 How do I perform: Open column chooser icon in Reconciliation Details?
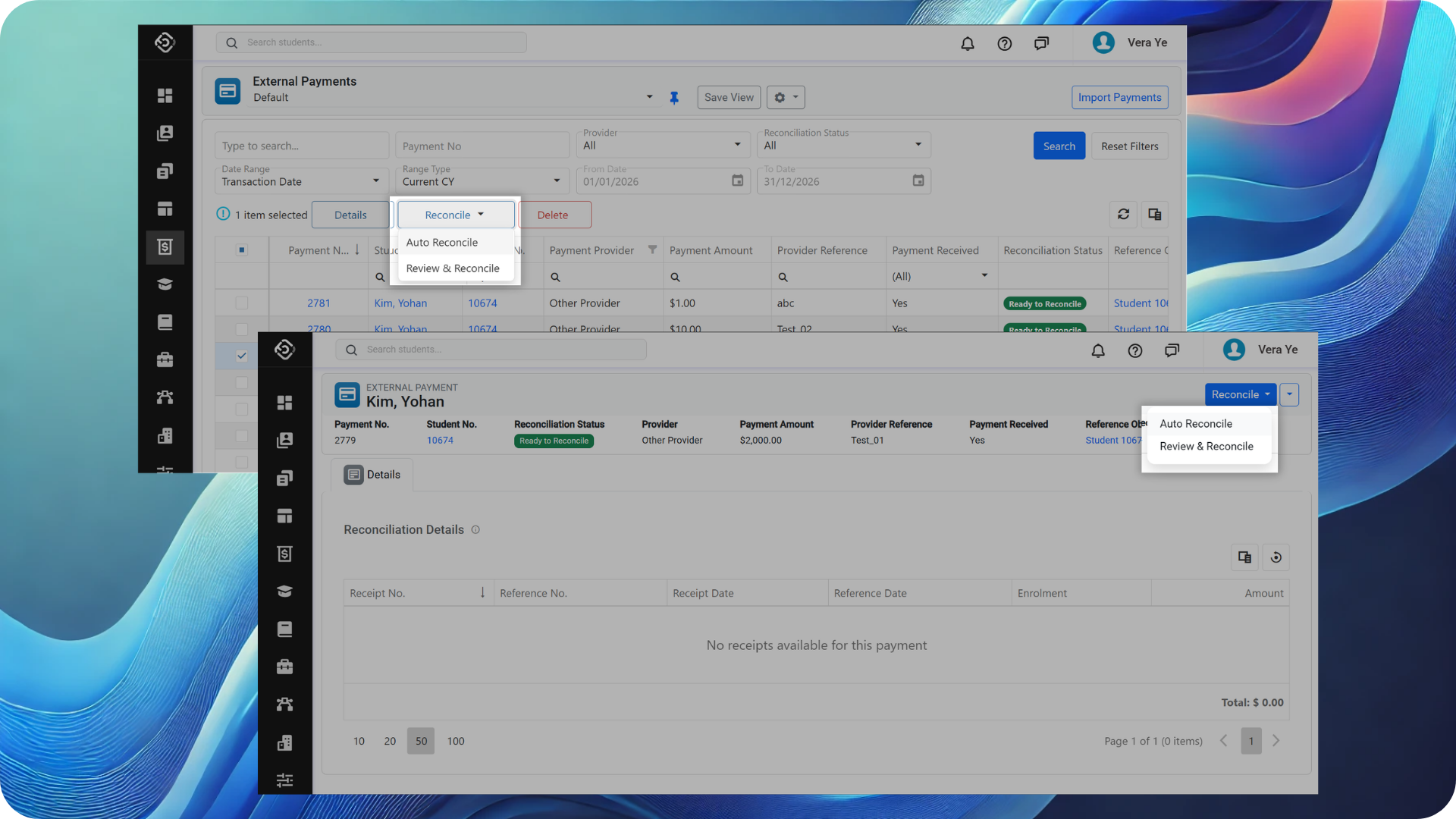[1244, 557]
